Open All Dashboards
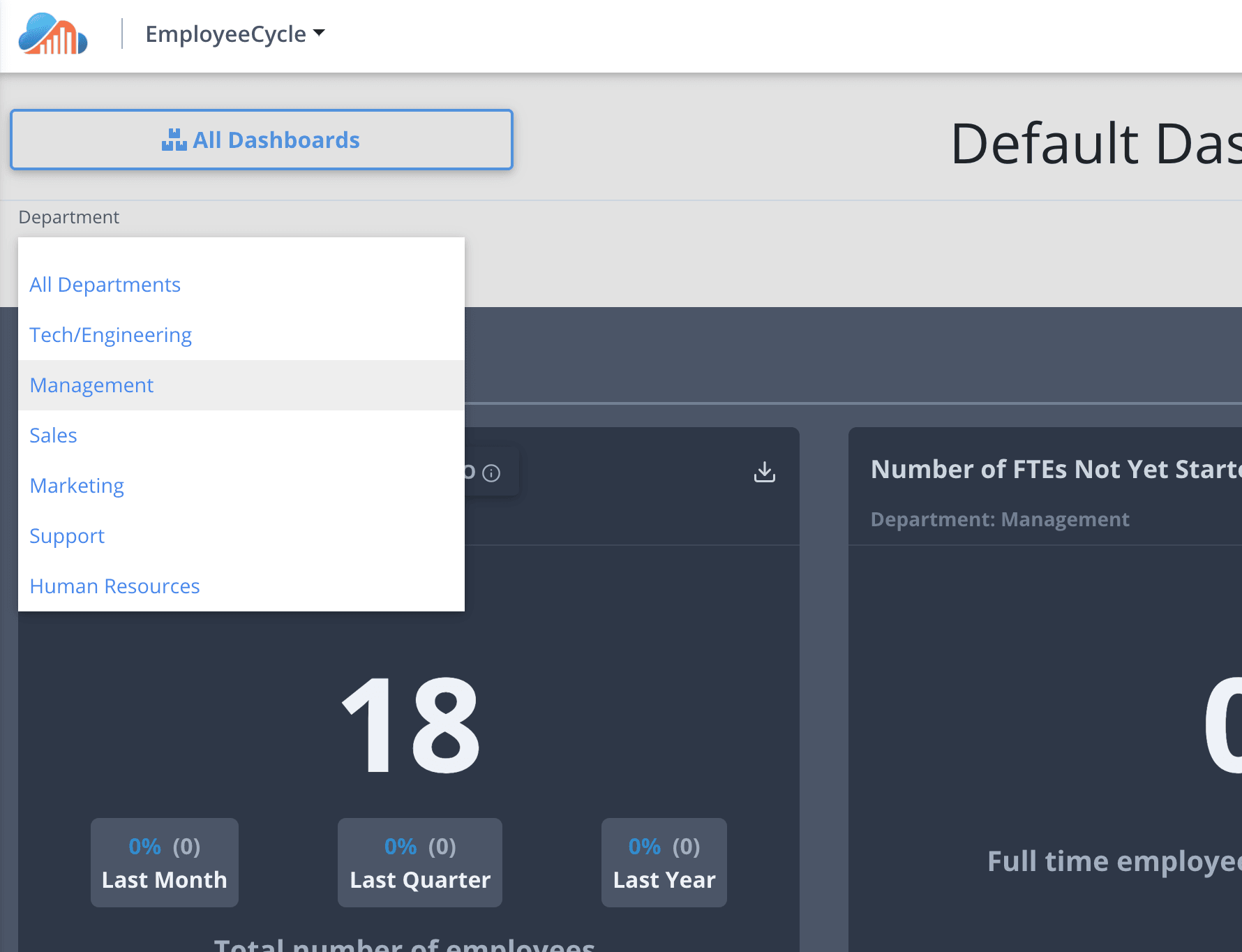 tap(262, 140)
